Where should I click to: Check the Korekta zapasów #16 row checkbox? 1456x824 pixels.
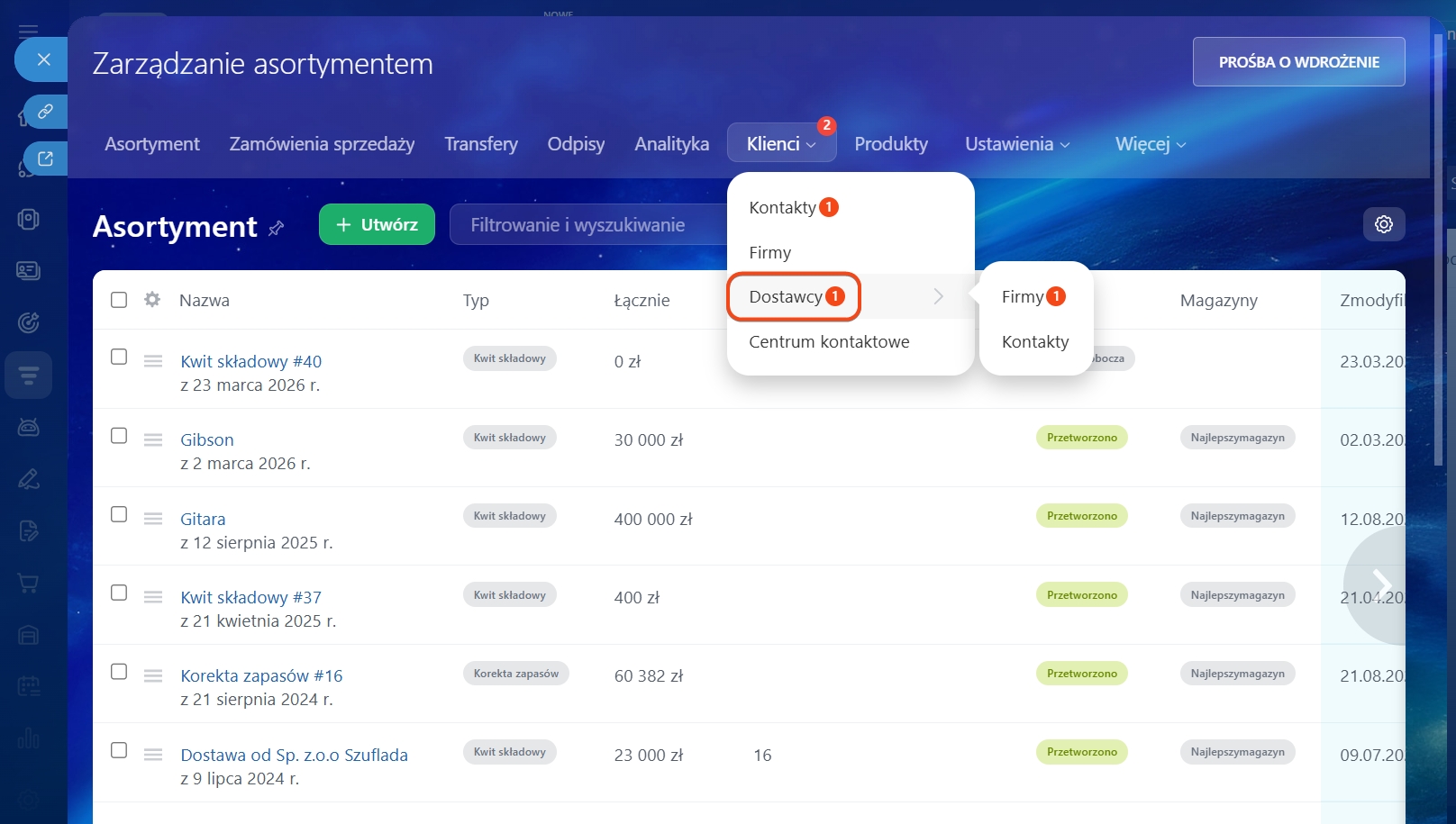coord(119,672)
